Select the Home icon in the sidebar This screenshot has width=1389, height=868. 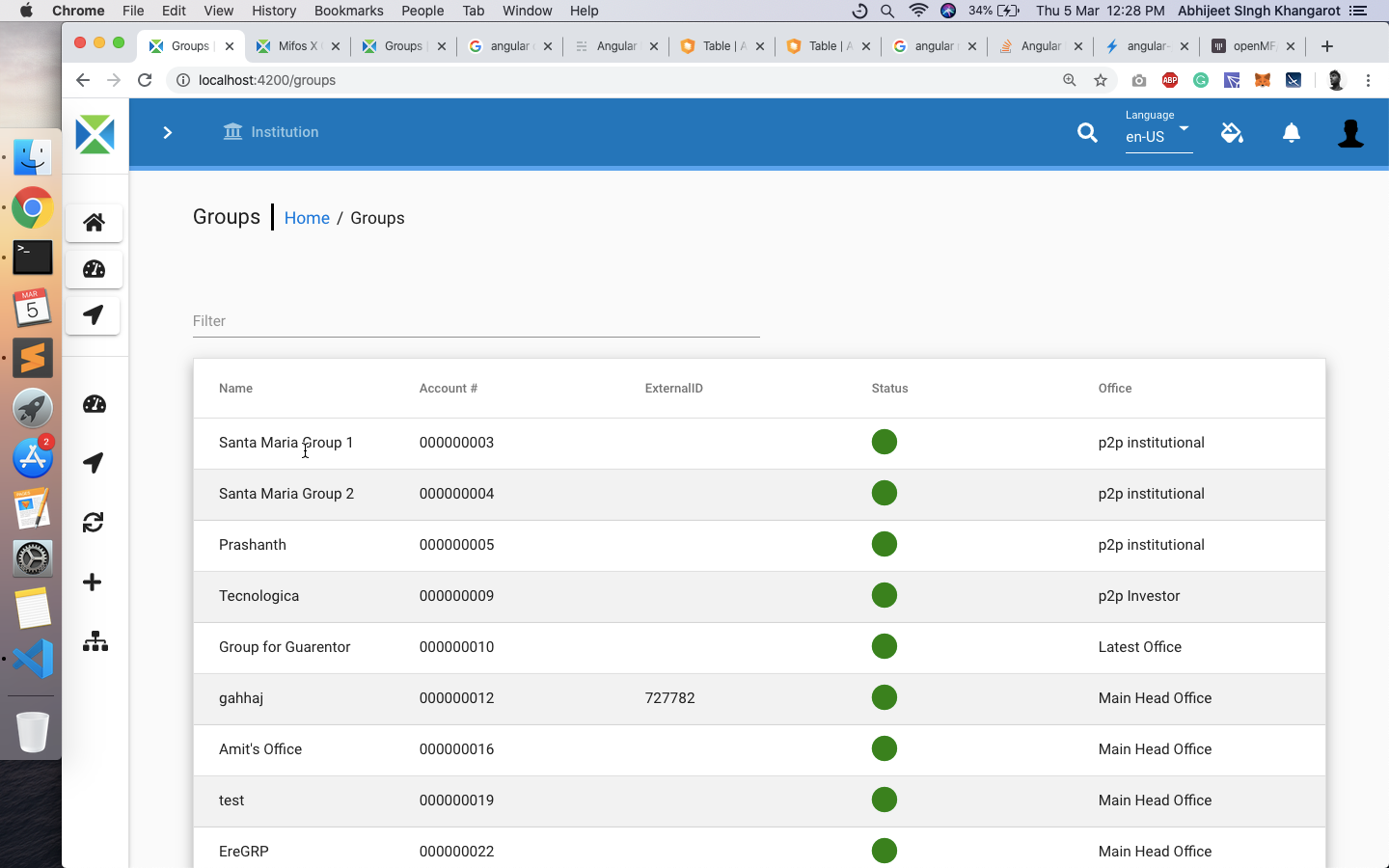[x=94, y=223]
